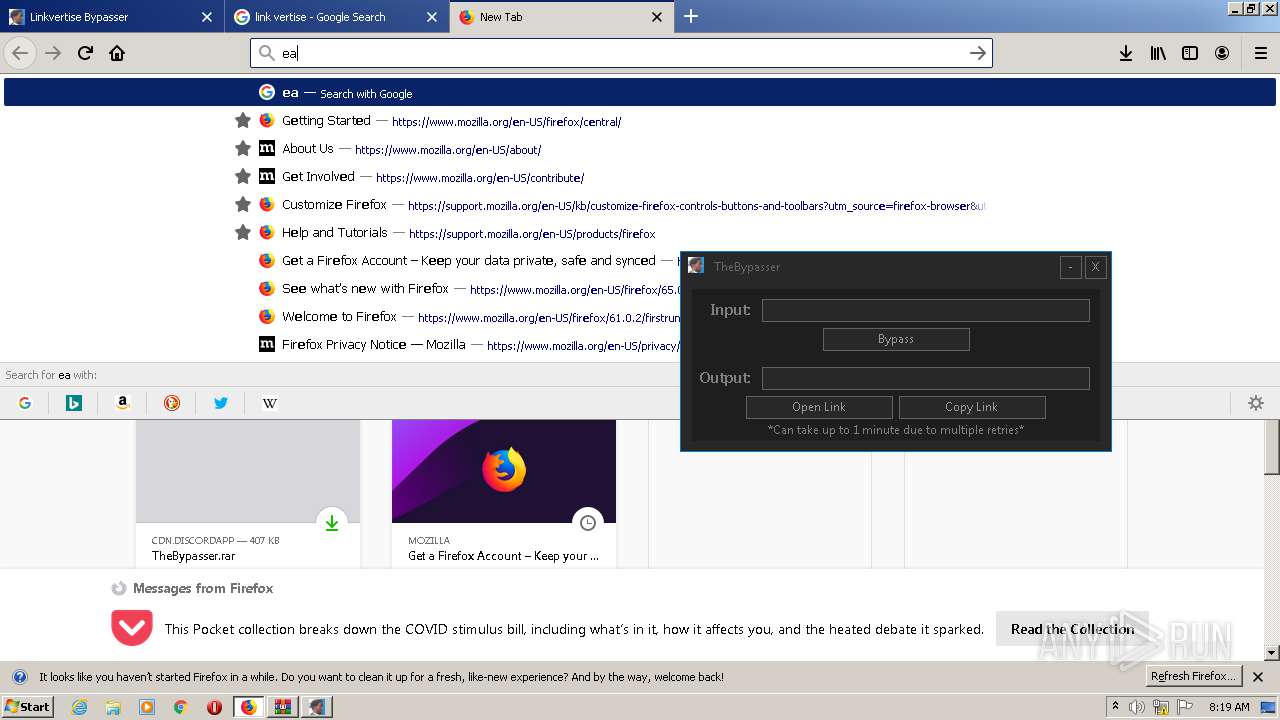Select 'ea — Search with Google' suggestion
The width and height of the screenshot is (1280, 720).
pos(640,92)
